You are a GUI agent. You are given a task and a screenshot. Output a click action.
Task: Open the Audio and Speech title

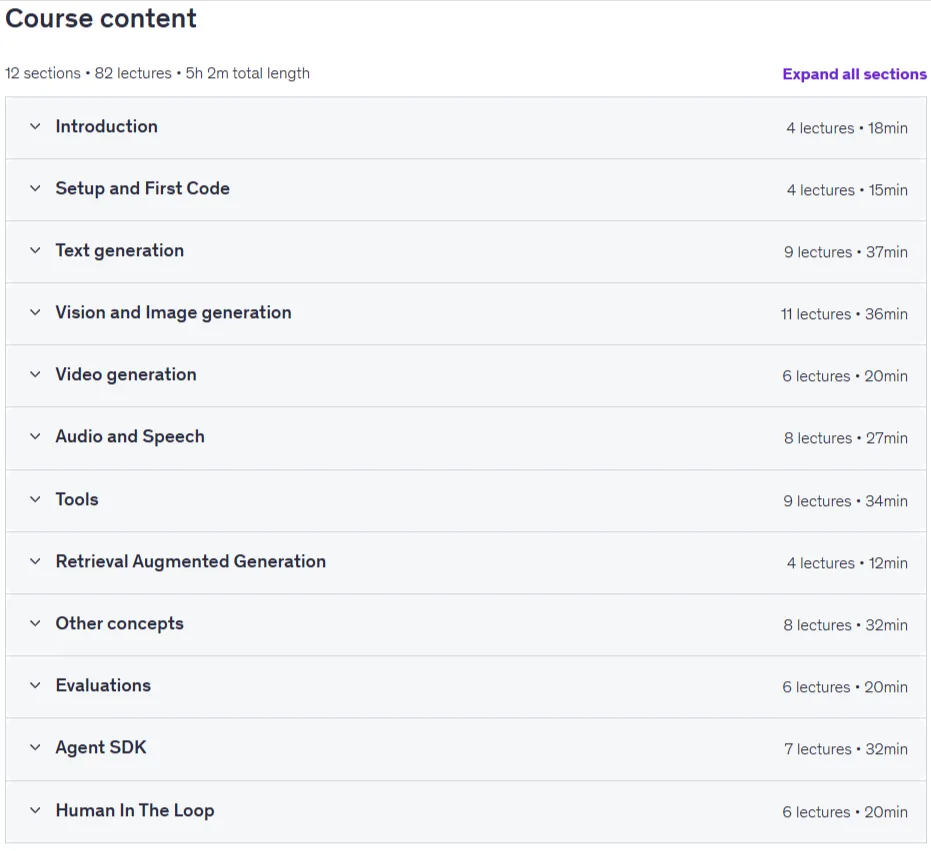click(x=130, y=436)
